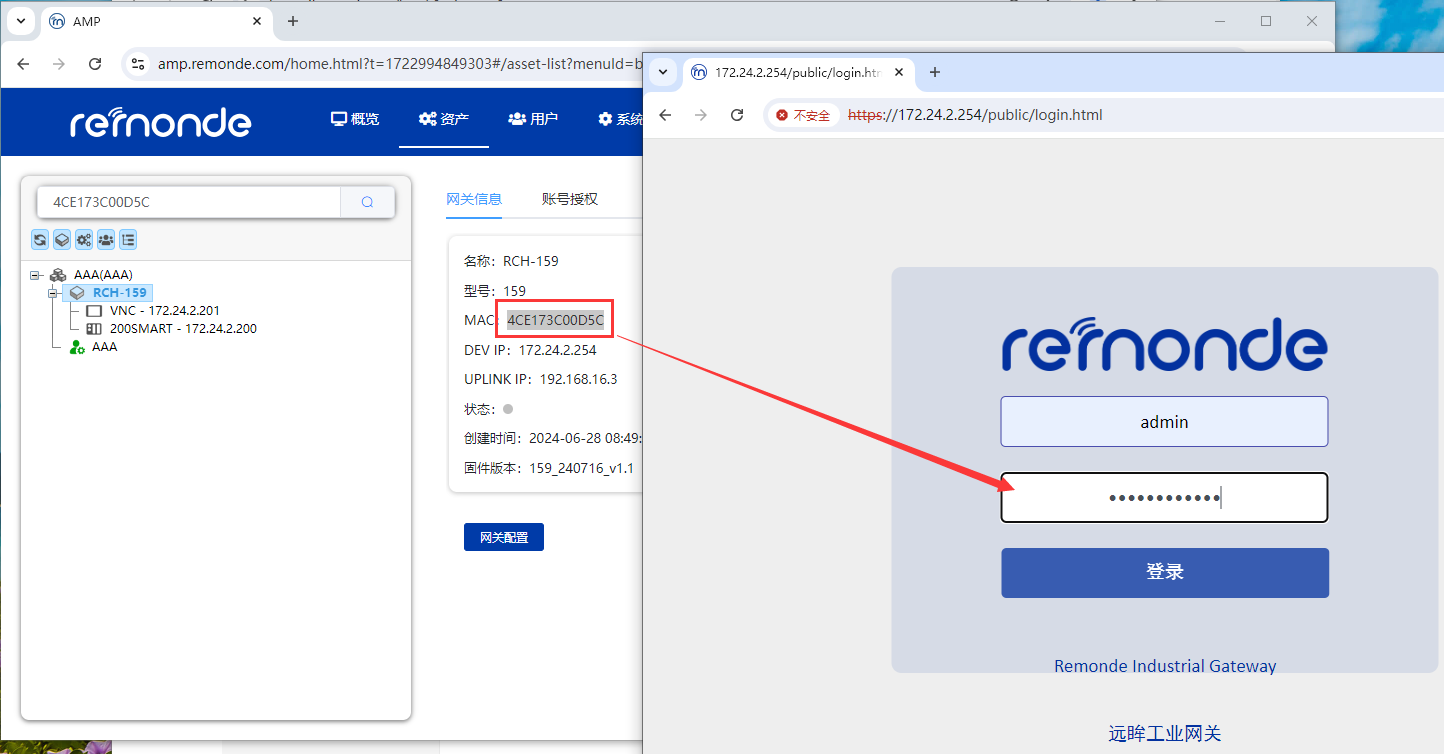Collapse the RCH-159 tree node
The image size is (1444, 754).
[x=53, y=293]
